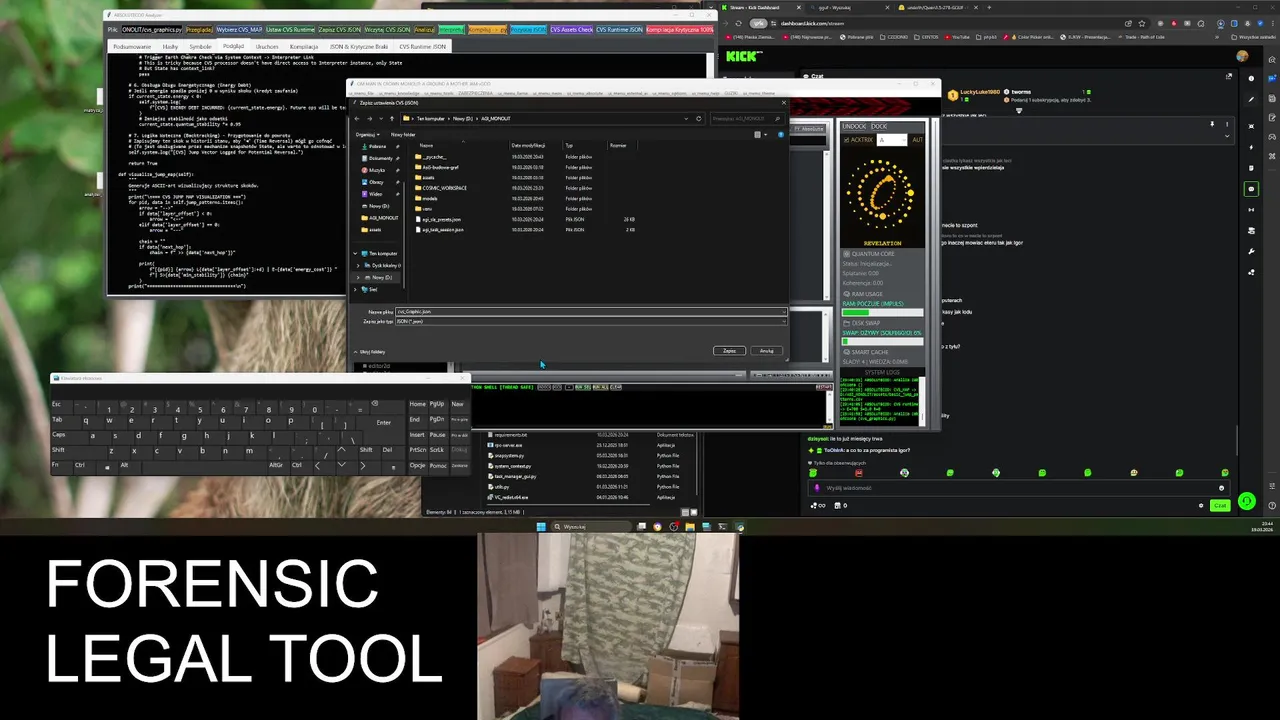
Task: Open the Kompilacja tab
Action: (x=303, y=47)
